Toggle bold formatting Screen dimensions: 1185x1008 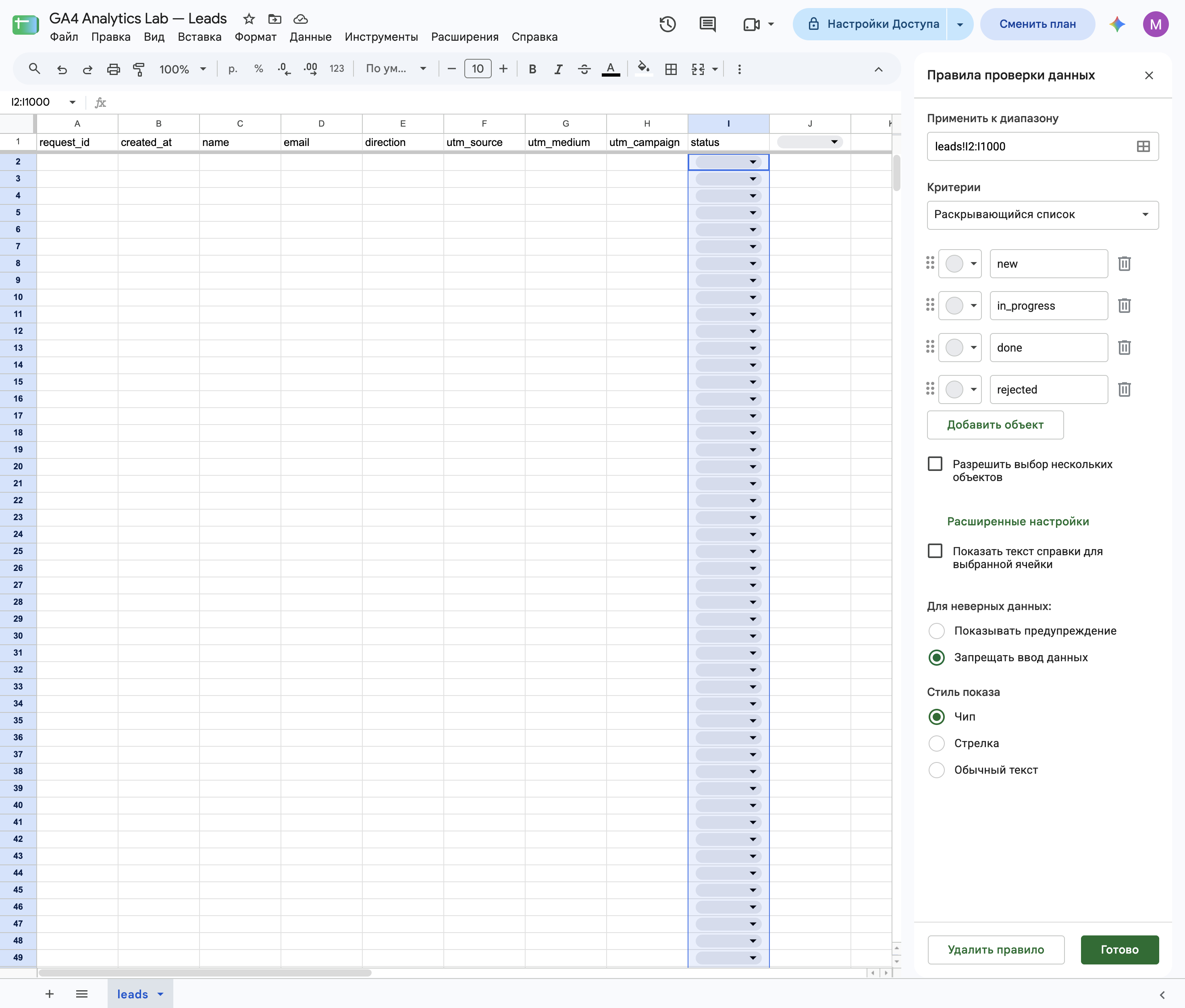point(532,69)
